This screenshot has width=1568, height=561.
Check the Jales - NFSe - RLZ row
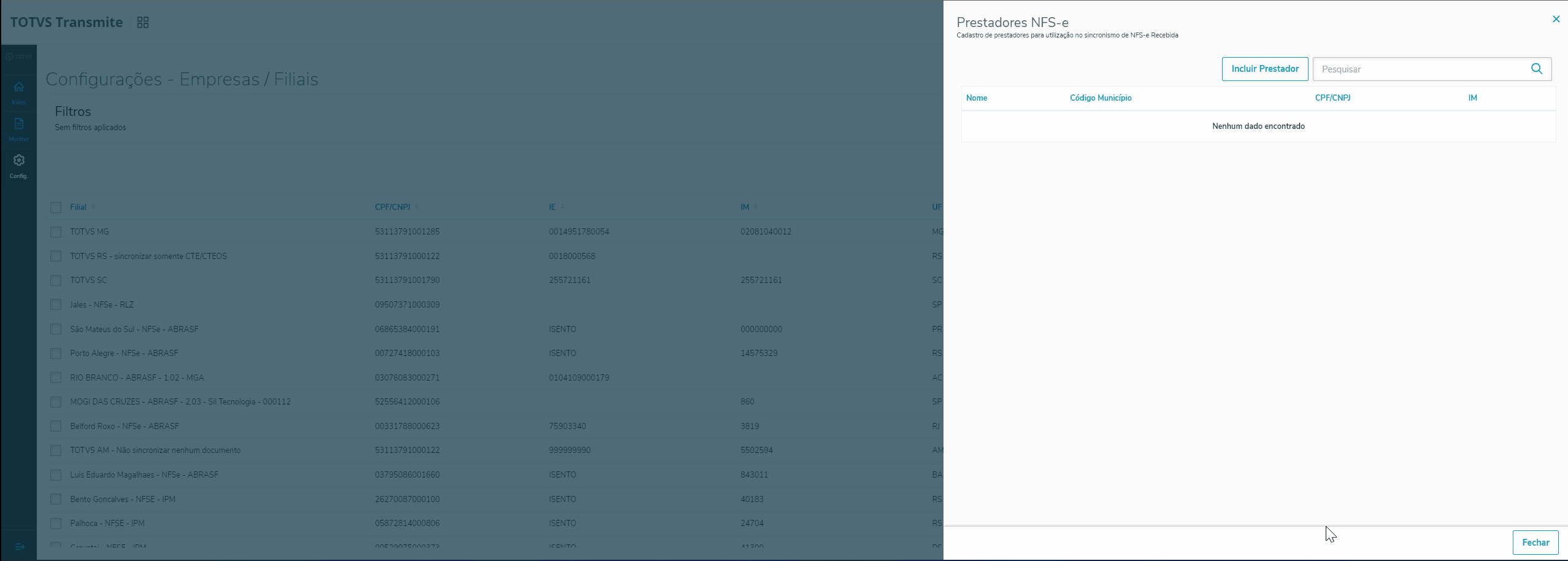click(x=56, y=304)
